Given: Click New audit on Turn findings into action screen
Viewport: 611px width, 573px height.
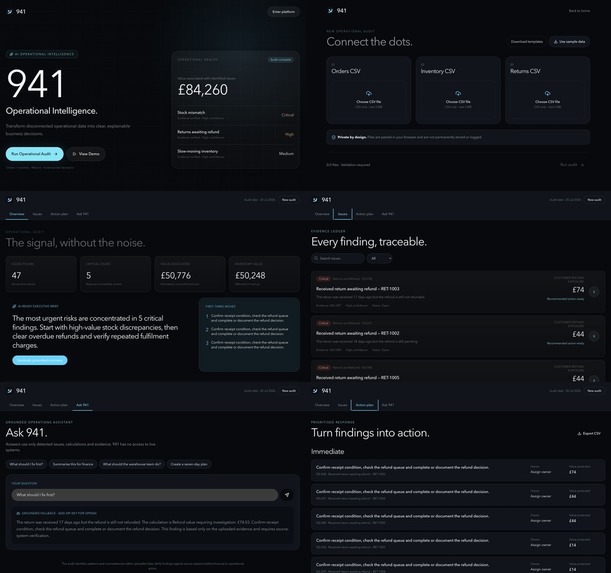Looking at the screenshot, I should [594, 391].
